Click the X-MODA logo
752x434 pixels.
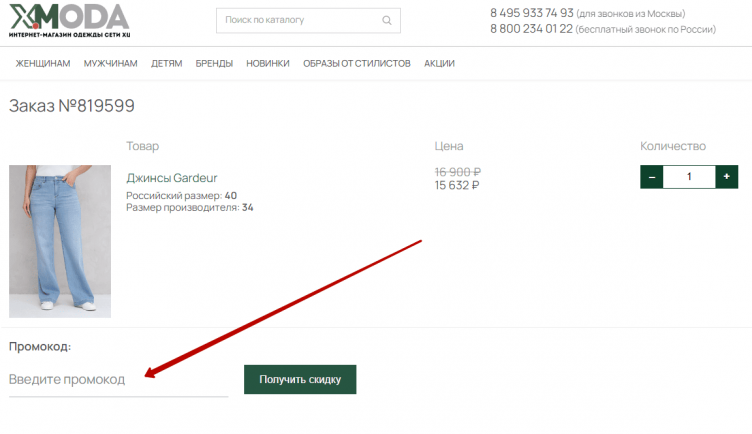click(x=69, y=18)
